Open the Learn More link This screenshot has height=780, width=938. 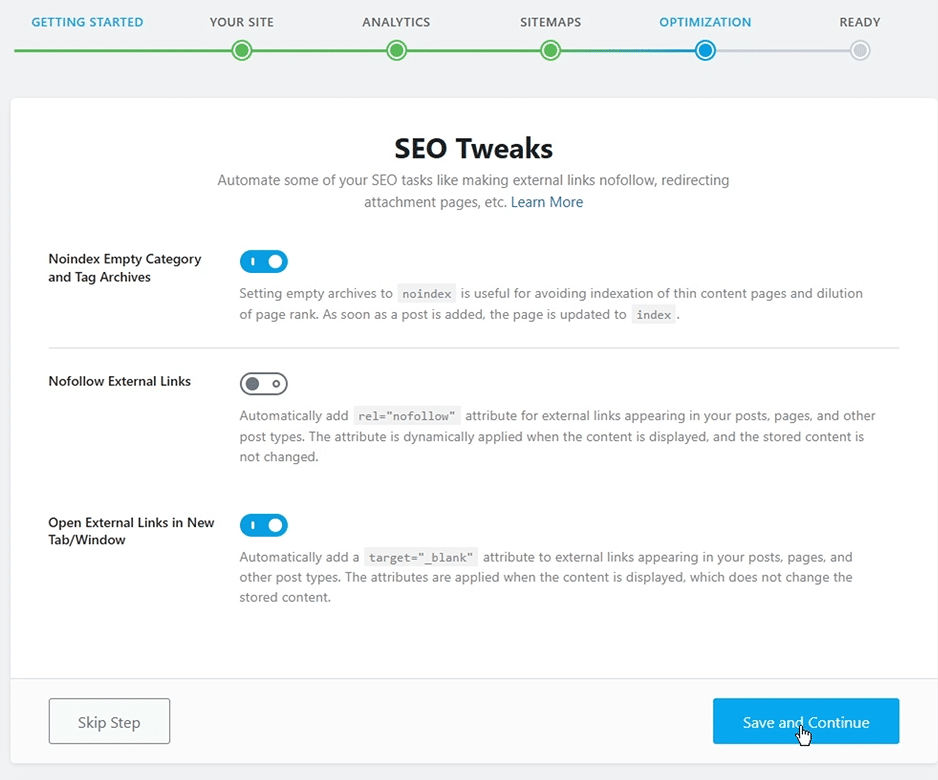click(x=547, y=202)
